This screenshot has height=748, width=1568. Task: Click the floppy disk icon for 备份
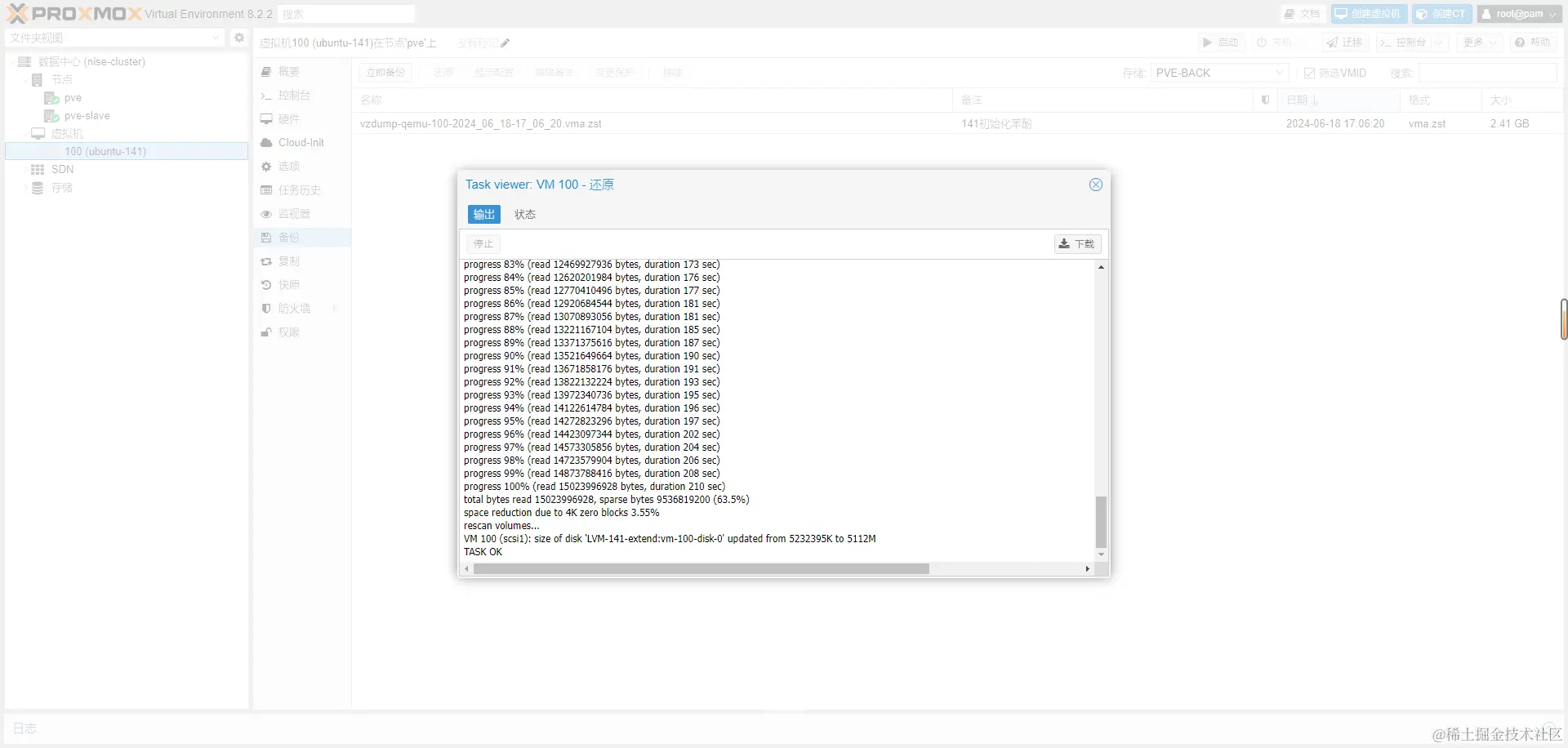coord(266,238)
